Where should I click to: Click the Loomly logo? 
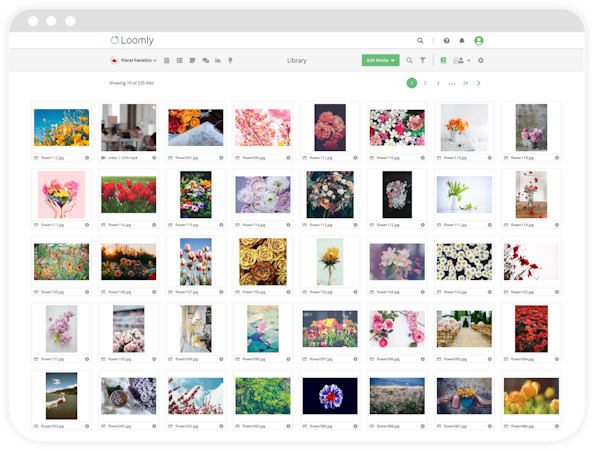132,40
